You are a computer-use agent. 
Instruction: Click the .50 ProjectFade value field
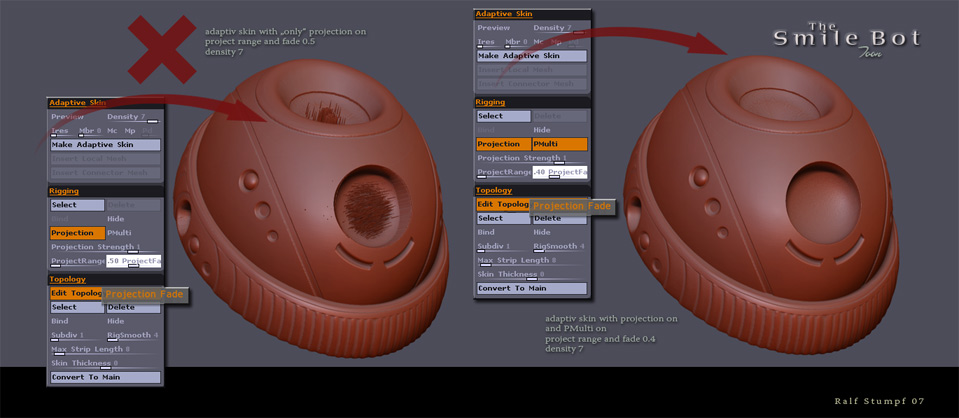click(x=133, y=261)
